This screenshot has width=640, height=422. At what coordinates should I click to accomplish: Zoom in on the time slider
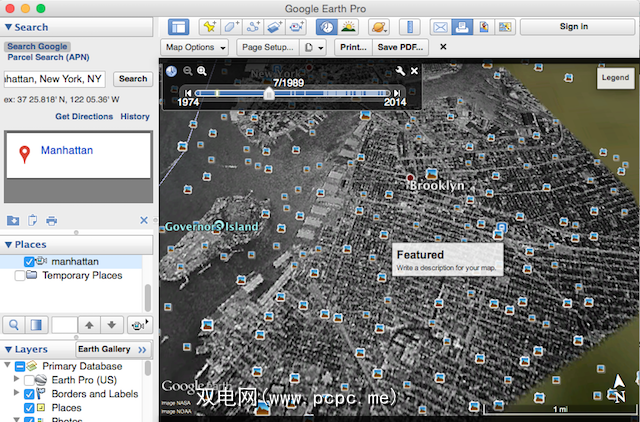[x=202, y=71]
